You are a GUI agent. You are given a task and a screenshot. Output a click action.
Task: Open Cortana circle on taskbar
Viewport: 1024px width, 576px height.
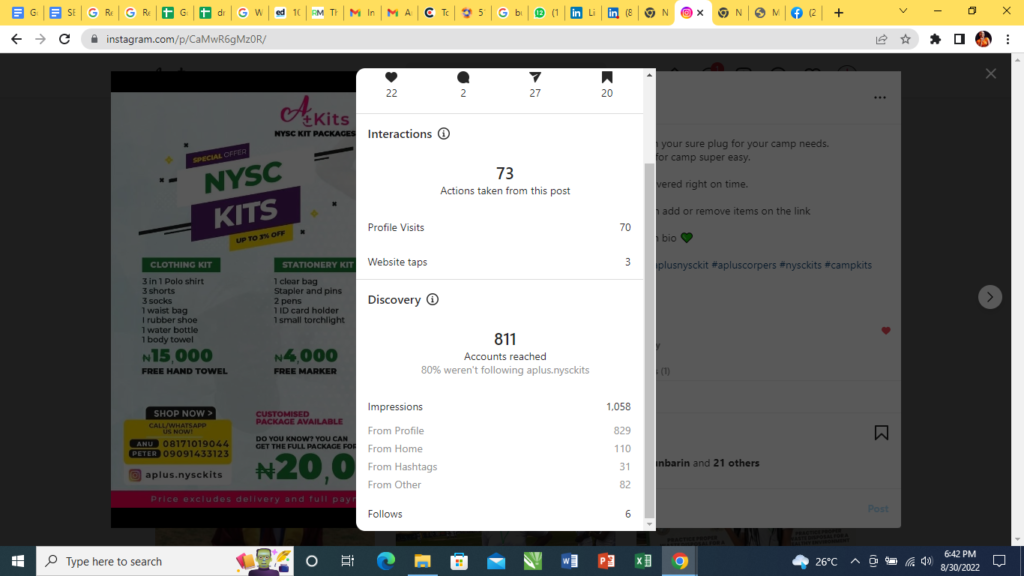click(312, 561)
